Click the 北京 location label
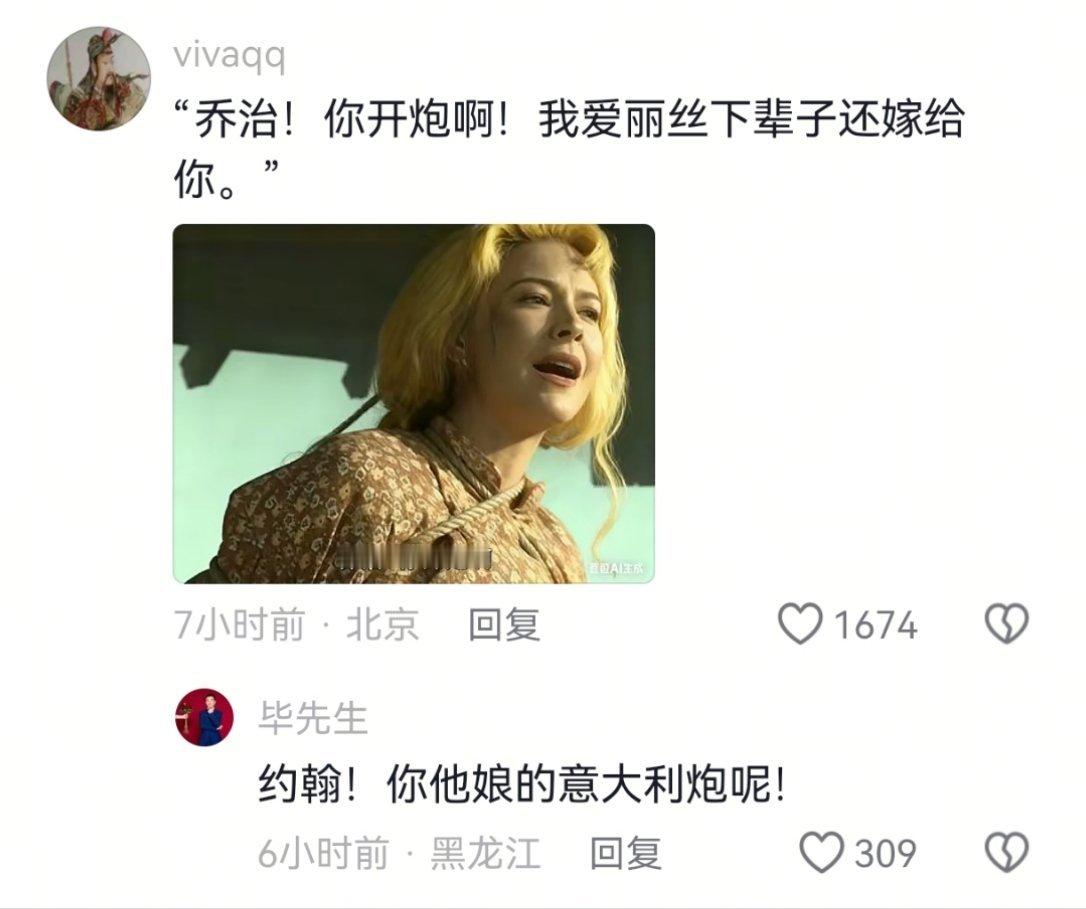The image size is (1086, 909). 382,624
